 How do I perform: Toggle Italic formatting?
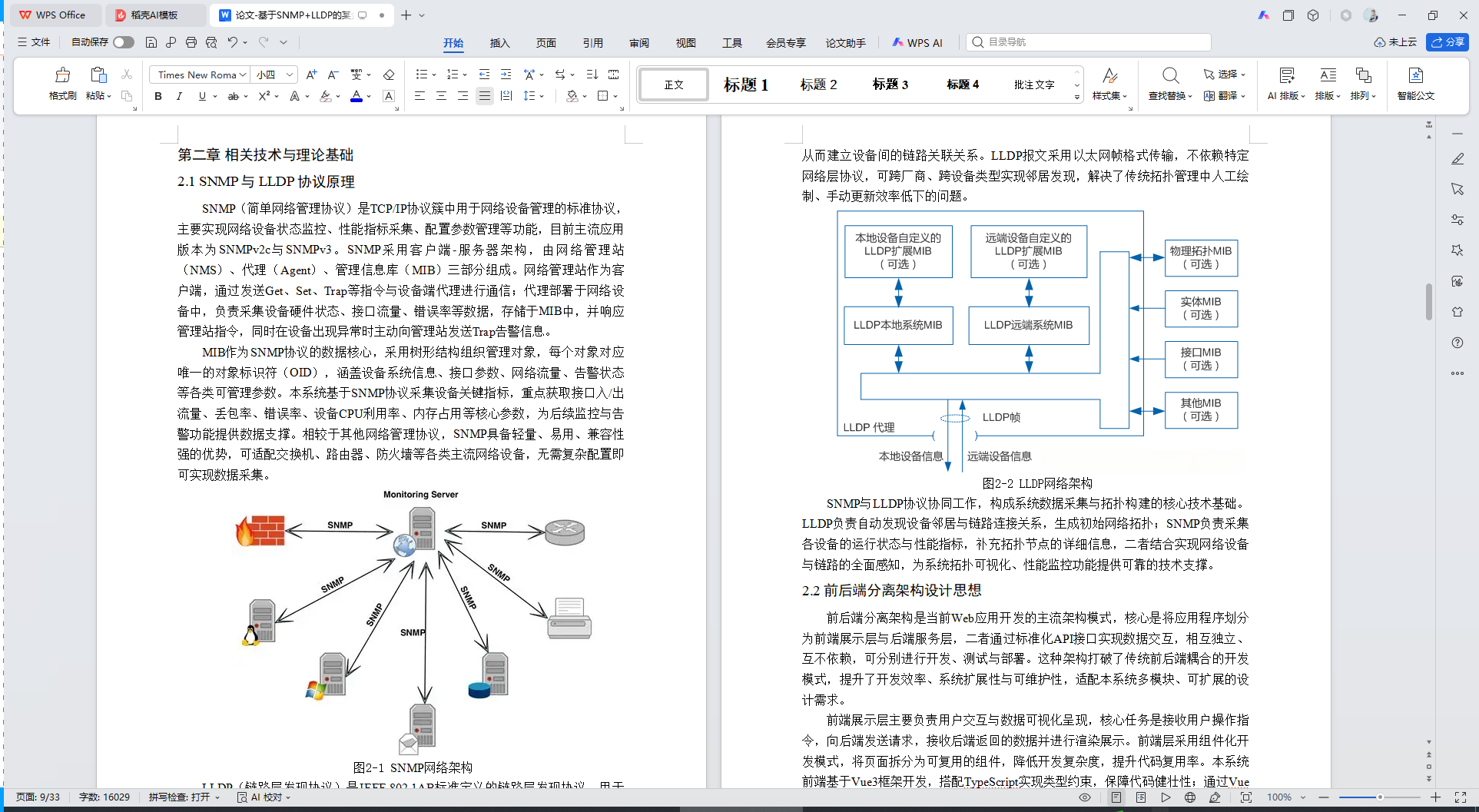179,96
